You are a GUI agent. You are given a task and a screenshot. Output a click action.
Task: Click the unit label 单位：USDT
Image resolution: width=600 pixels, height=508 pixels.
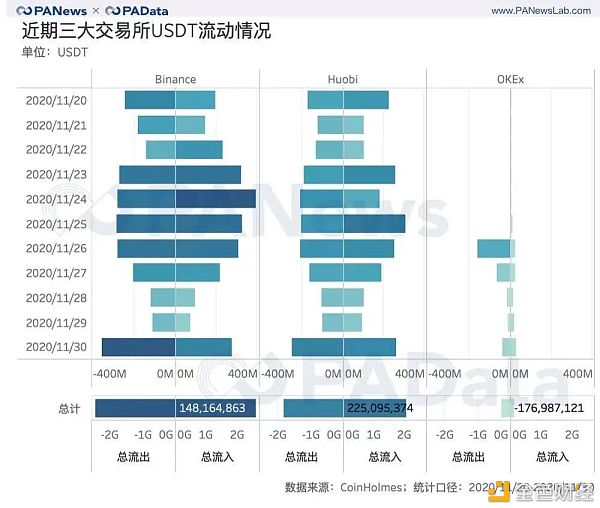[x=55, y=52]
